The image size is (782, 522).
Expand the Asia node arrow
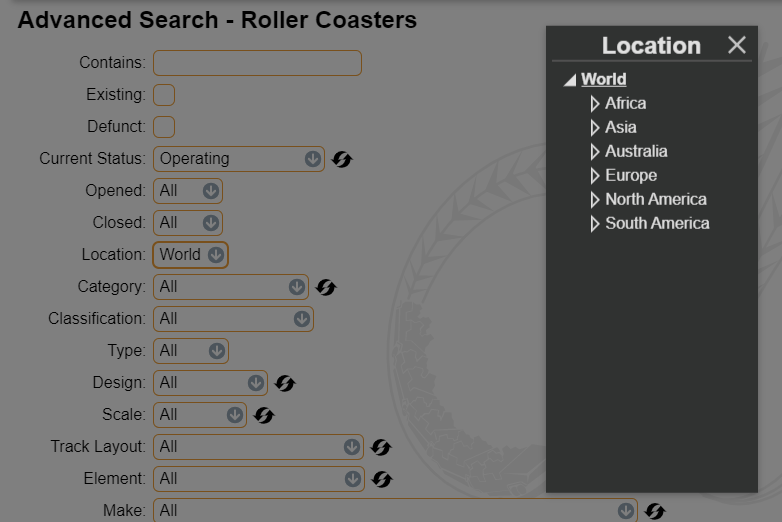(x=594, y=128)
